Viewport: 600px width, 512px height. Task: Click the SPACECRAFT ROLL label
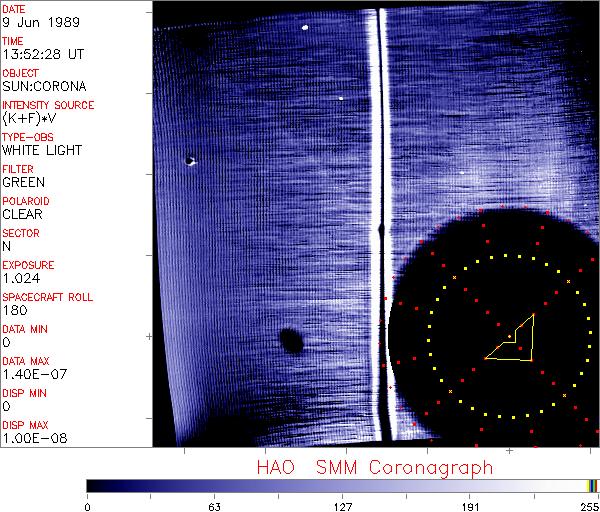click(48, 297)
